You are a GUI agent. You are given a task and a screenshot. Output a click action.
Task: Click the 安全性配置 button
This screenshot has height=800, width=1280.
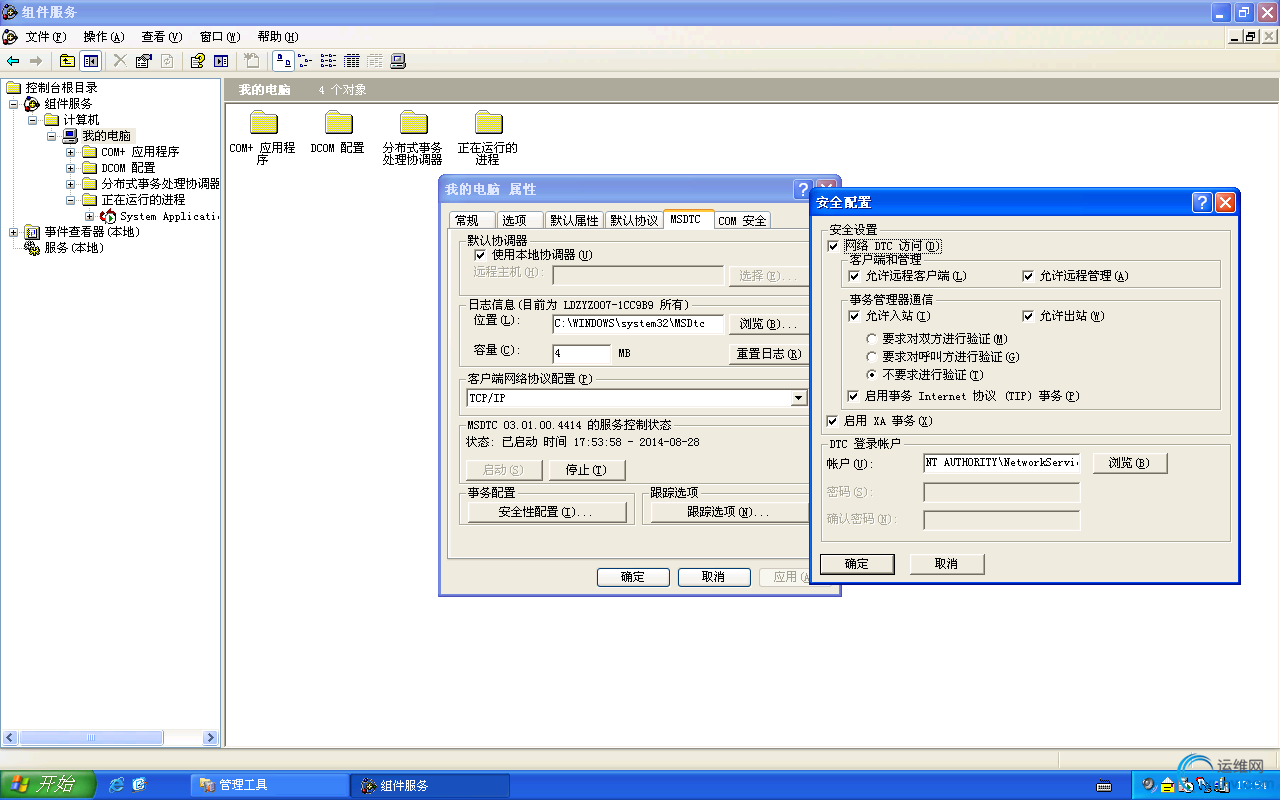(546, 512)
